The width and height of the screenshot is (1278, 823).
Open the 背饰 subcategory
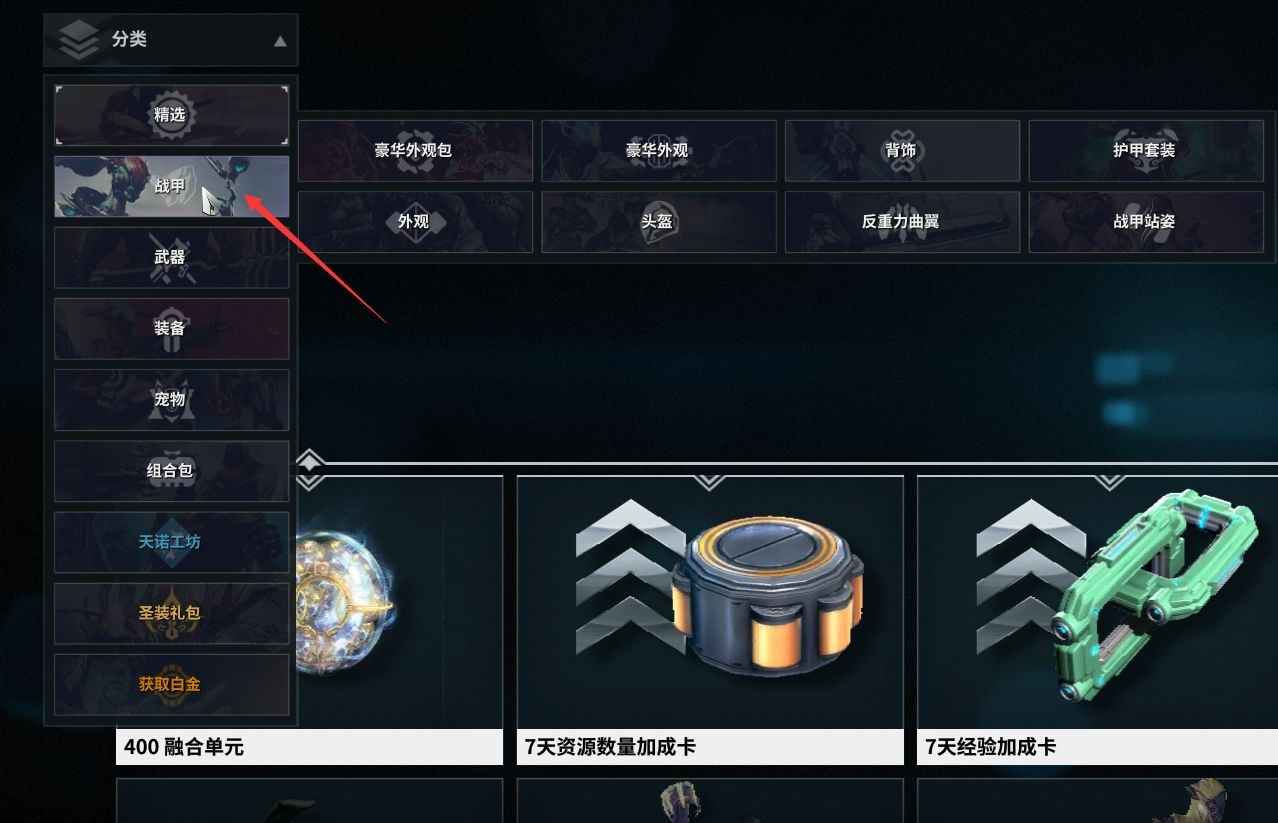coord(902,151)
